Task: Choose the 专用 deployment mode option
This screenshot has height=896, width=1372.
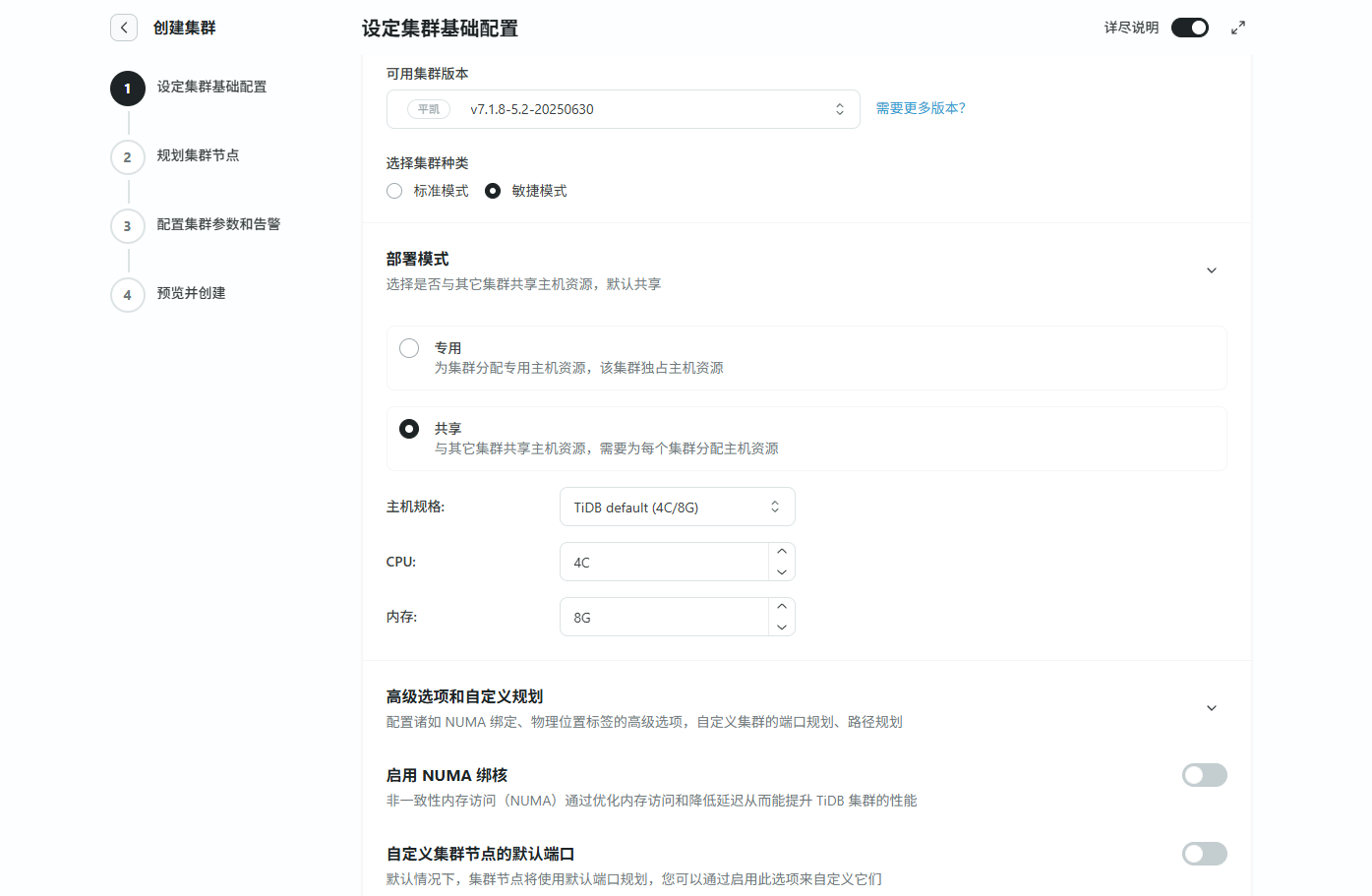Action: click(409, 348)
